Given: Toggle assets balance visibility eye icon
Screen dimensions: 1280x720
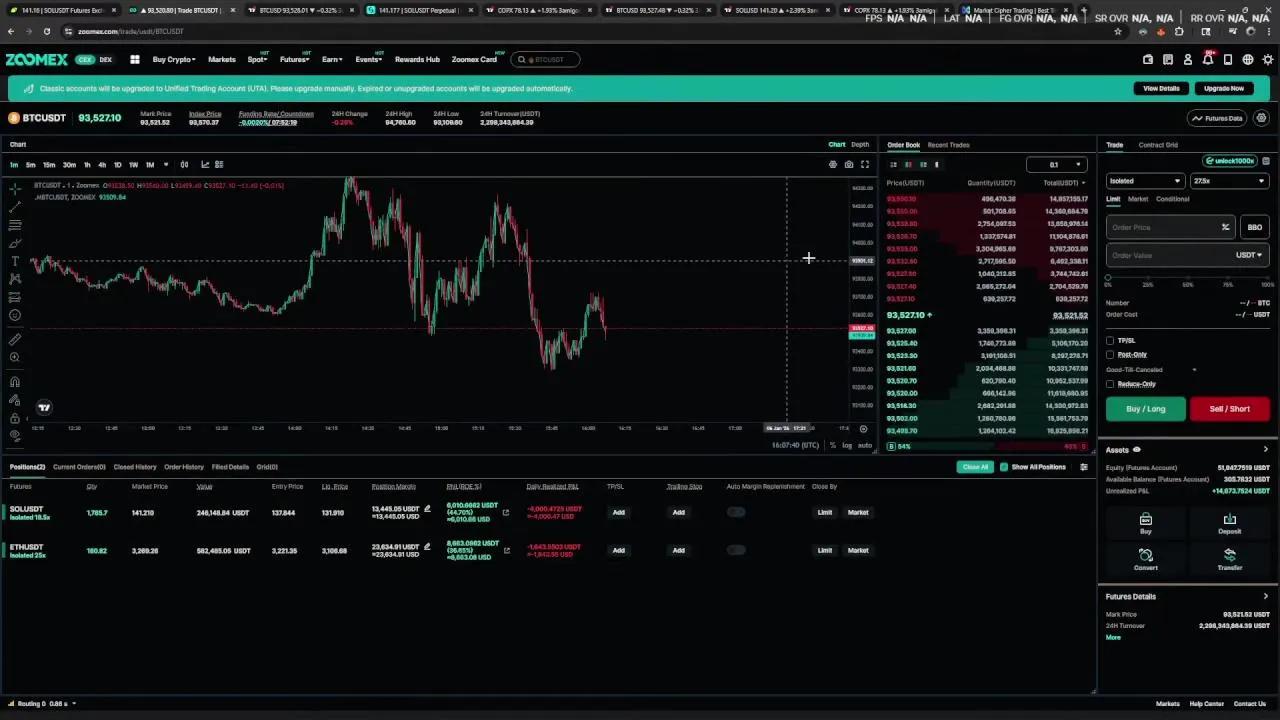Looking at the screenshot, I should 1137,450.
